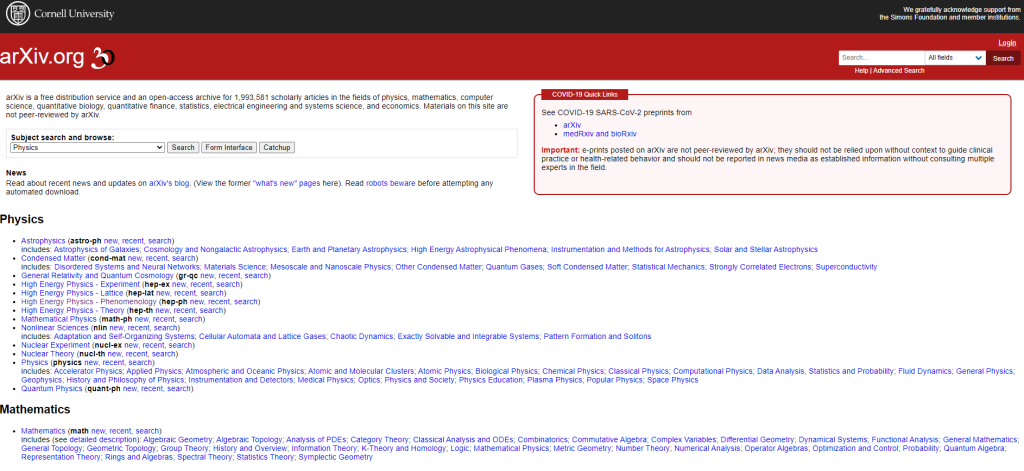Open Differential Geometry subcategory link

[758, 440]
